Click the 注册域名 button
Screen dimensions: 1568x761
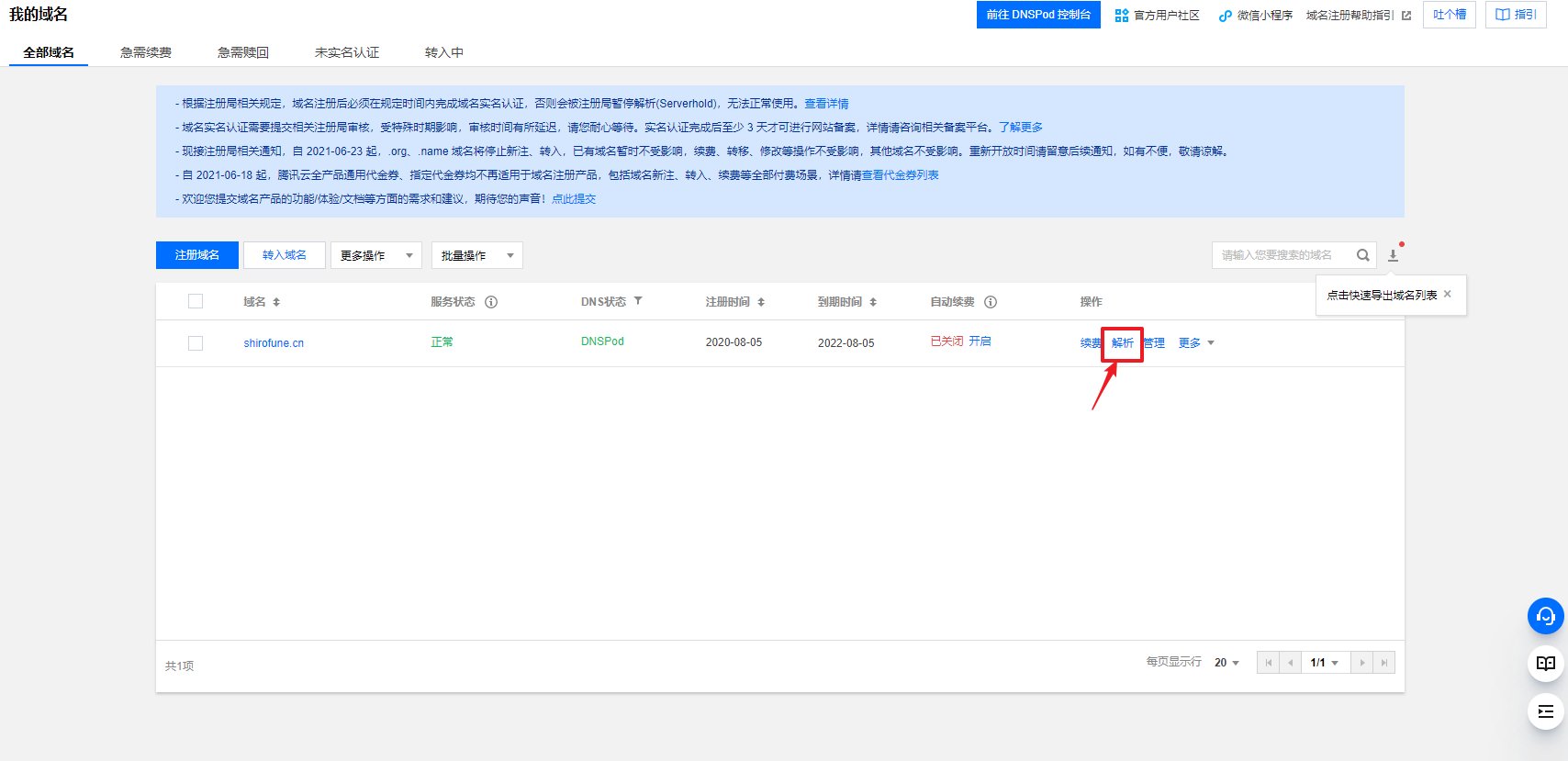click(197, 255)
